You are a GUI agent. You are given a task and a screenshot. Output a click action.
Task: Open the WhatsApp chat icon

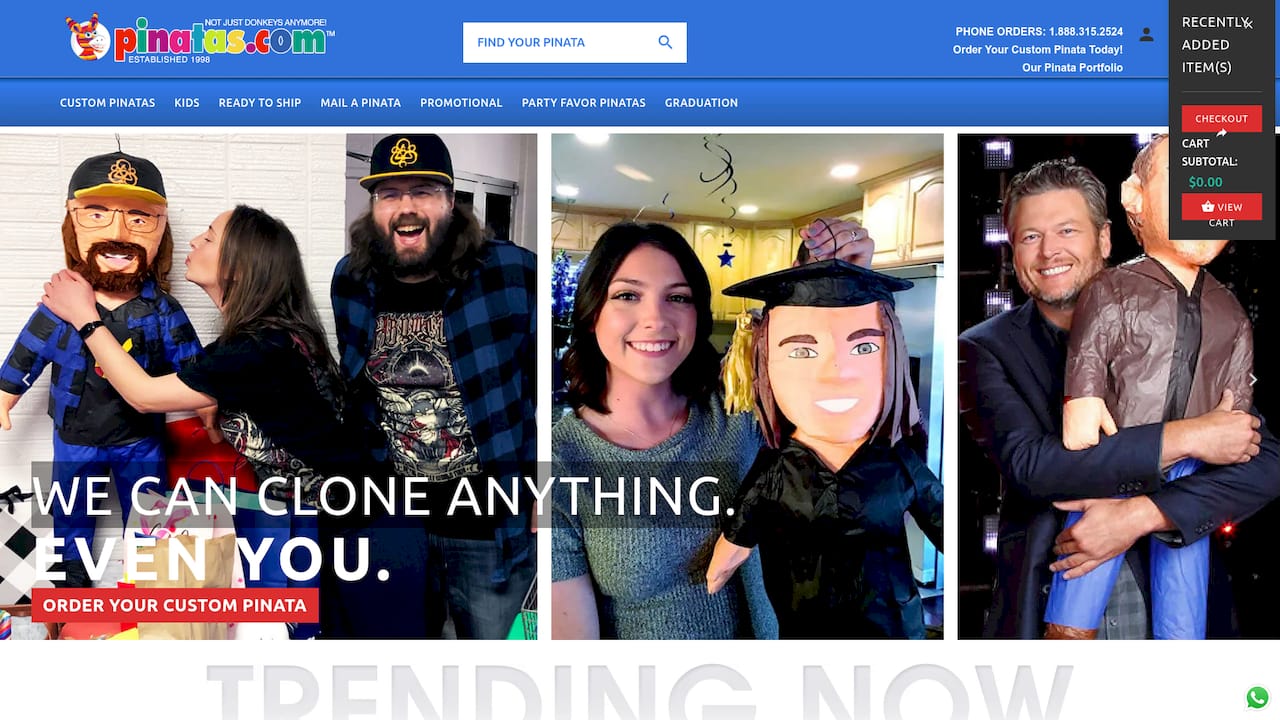(x=1257, y=697)
